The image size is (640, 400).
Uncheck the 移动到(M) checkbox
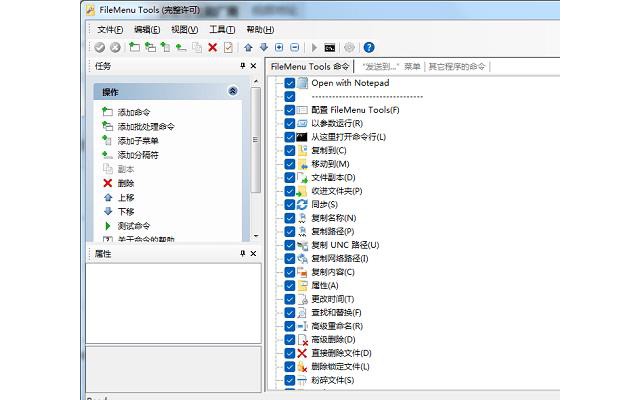coord(290,164)
